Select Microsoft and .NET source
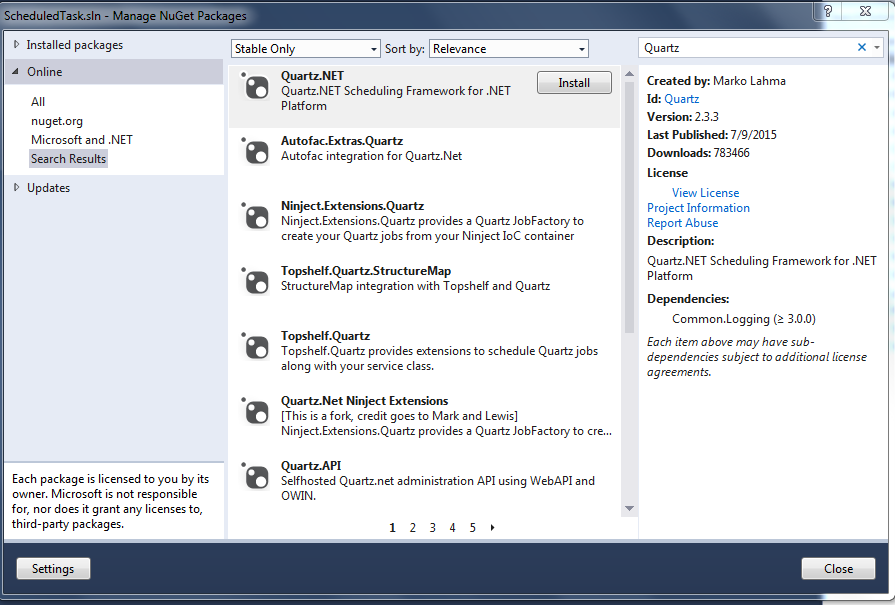The width and height of the screenshot is (895, 605). click(82, 140)
